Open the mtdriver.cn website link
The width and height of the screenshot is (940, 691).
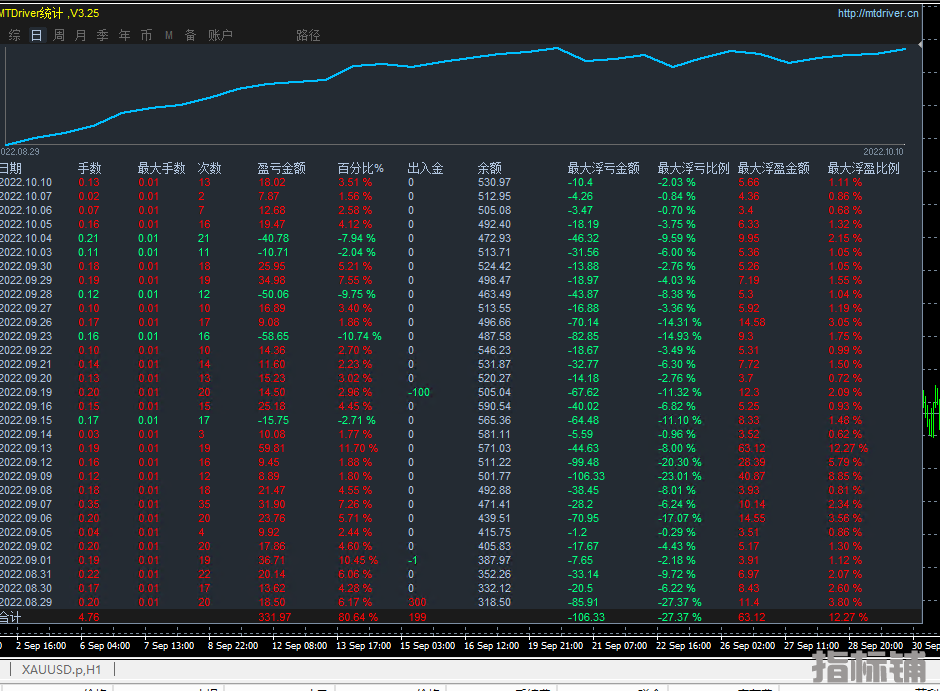(x=877, y=13)
